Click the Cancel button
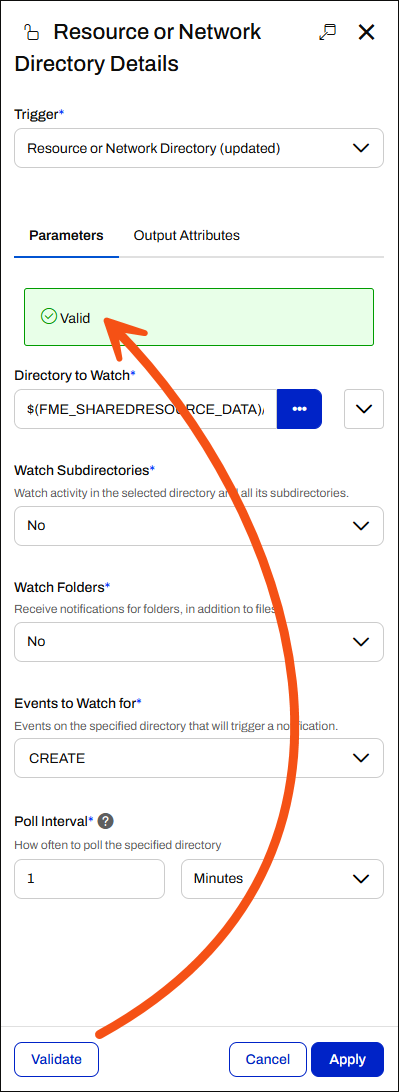Viewport: 399px width, 1092px height. (x=268, y=1059)
